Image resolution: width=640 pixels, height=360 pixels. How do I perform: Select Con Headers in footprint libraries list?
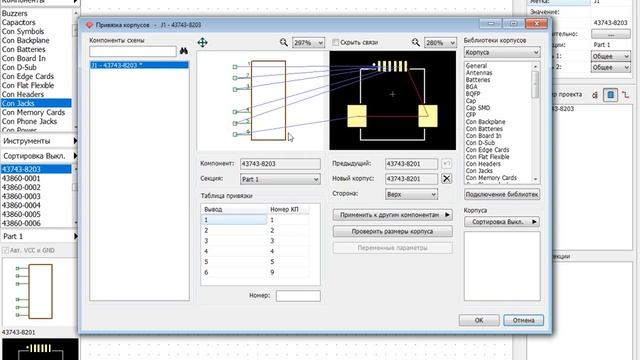click(483, 164)
